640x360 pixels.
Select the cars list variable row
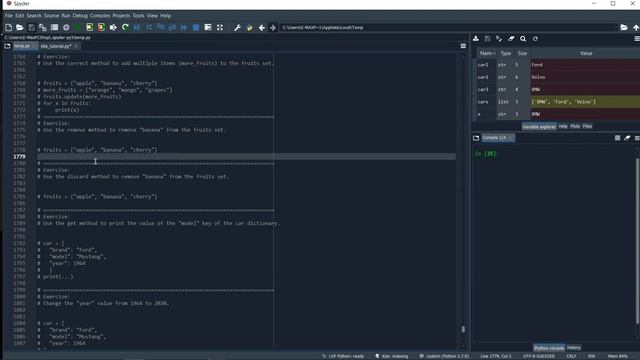[x=558, y=102]
